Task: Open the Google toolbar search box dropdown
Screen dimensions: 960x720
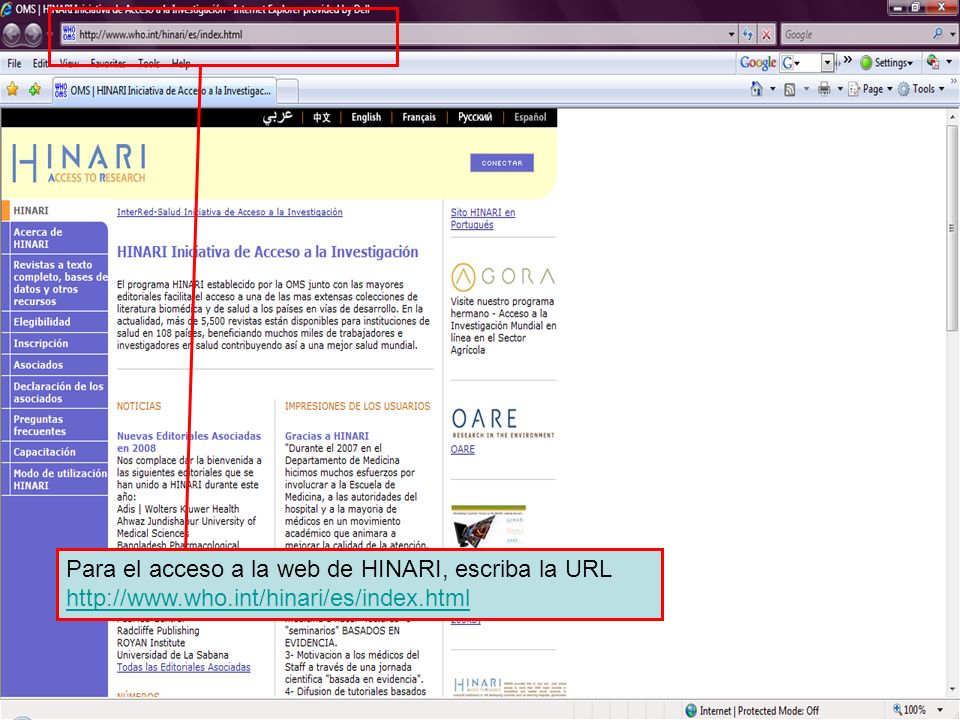Action: (x=828, y=62)
